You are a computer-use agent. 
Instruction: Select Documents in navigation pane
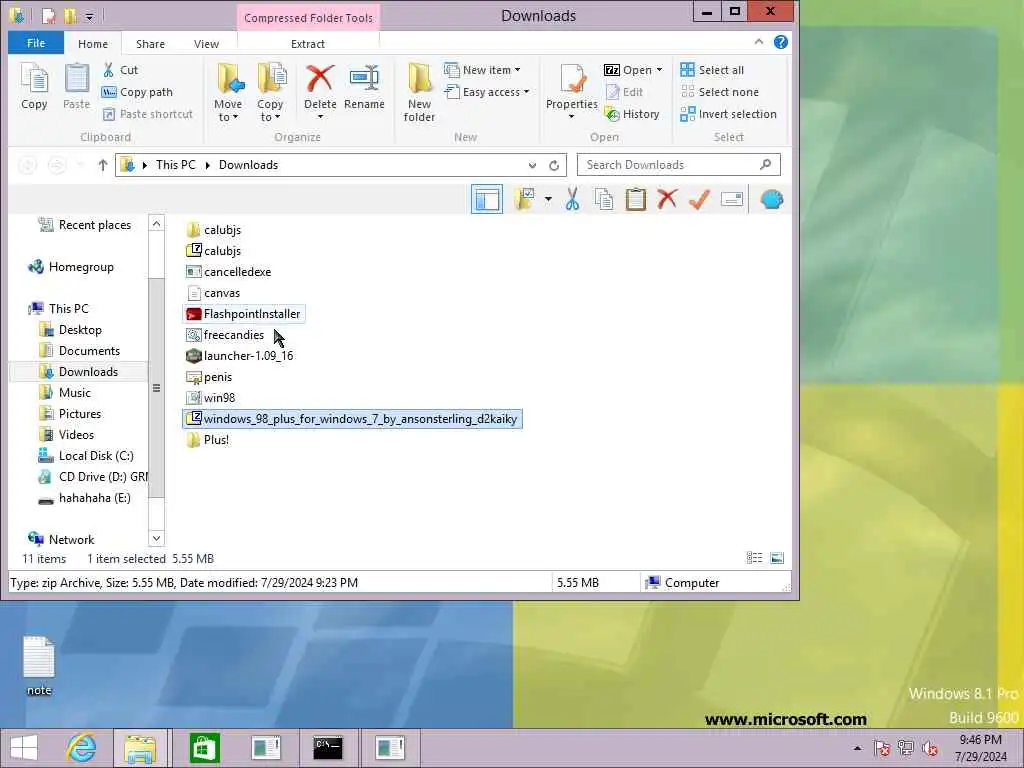click(89, 351)
